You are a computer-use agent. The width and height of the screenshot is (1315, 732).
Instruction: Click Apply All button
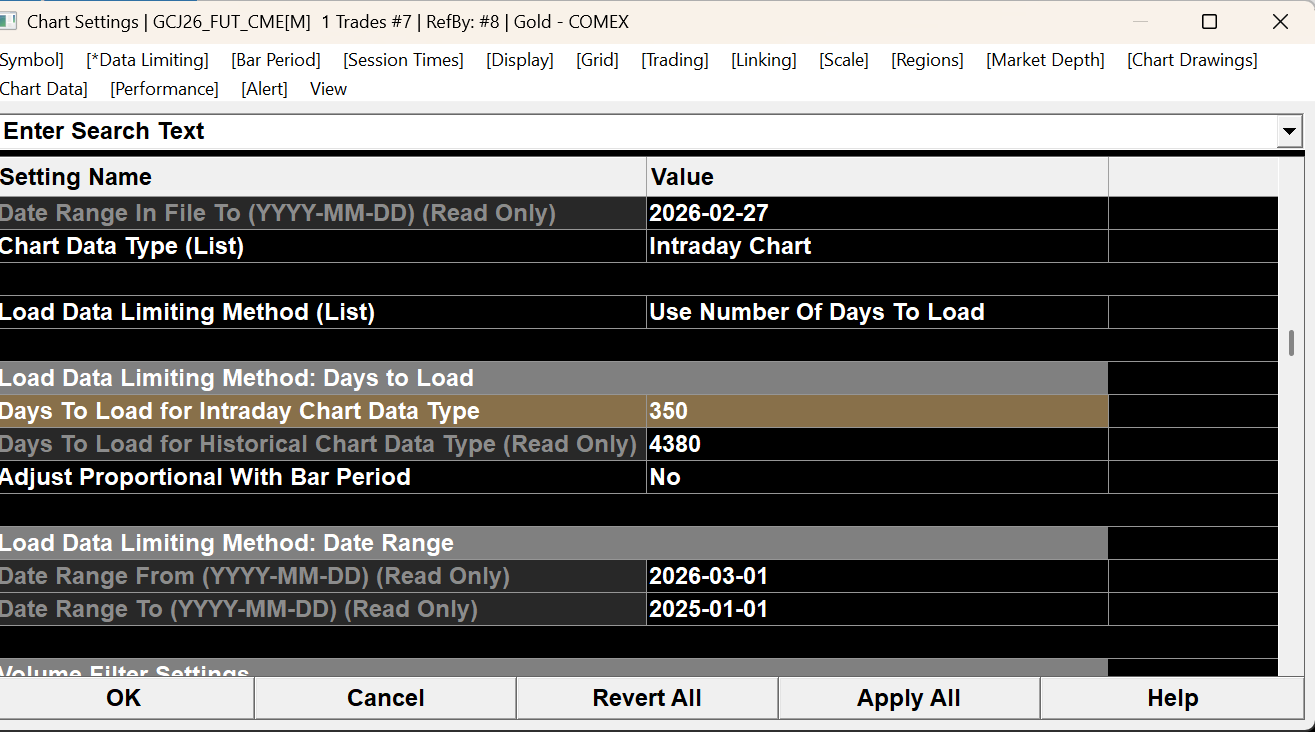(x=908, y=698)
